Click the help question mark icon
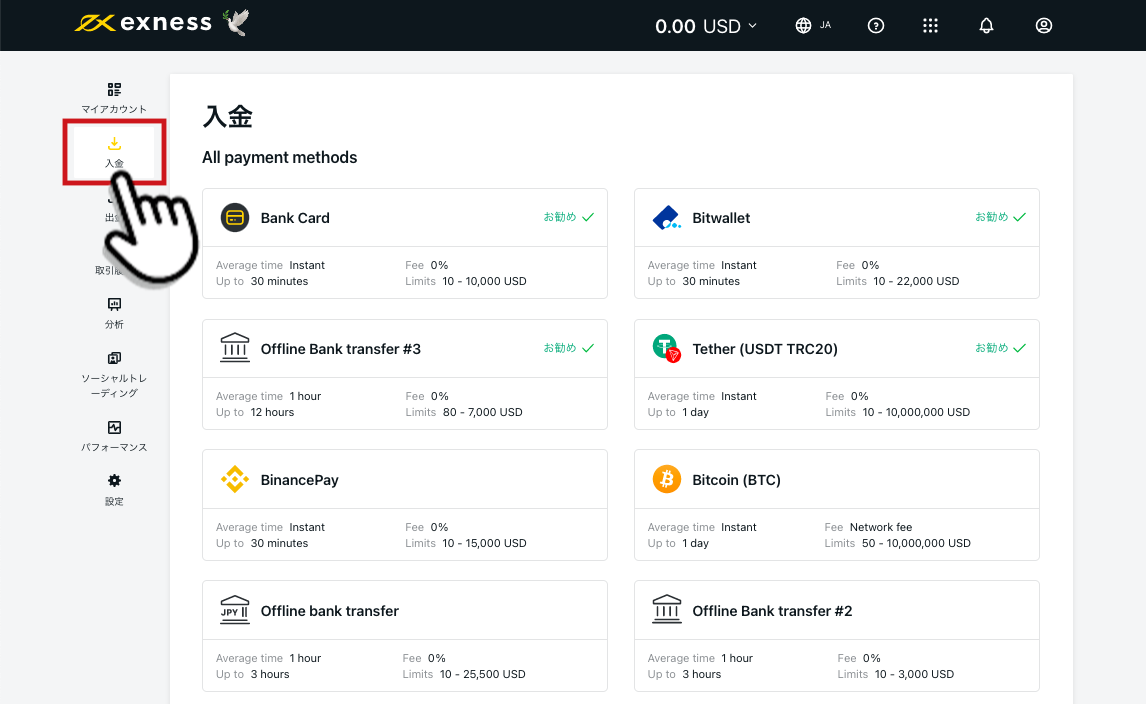Screen dimensions: 1146x704 (876, 26)
